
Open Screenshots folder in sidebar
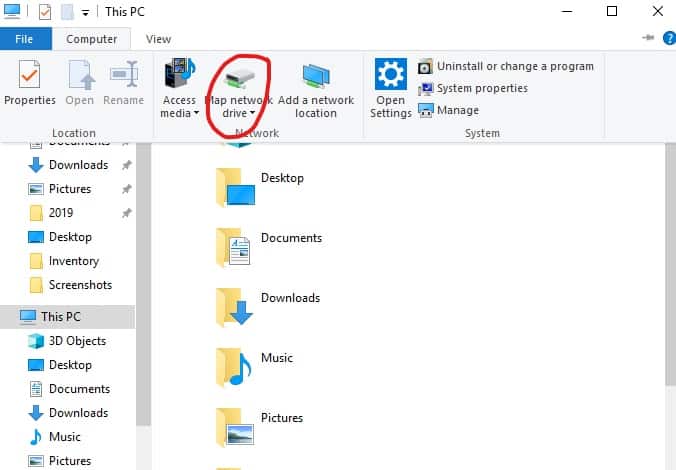[70, 285]
